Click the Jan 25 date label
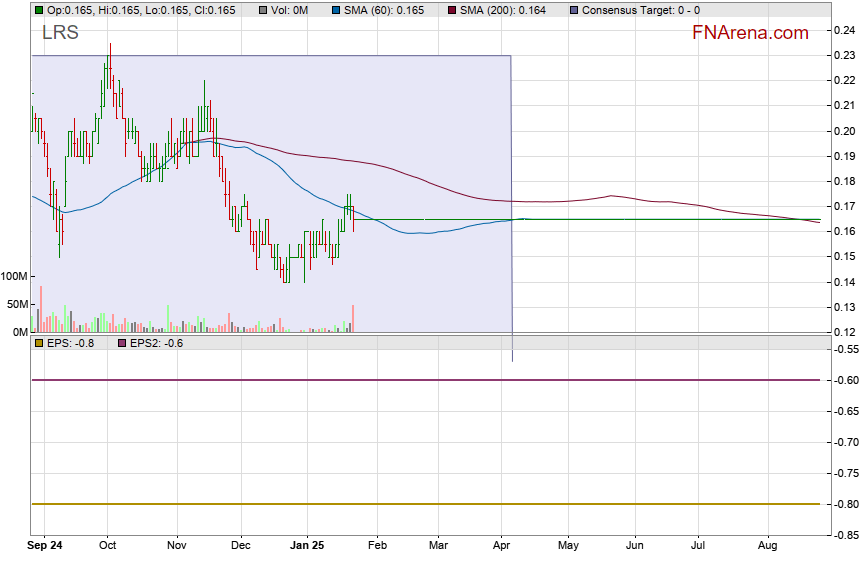The width and height of the screenshot is (859, 566). click(308, 546)
